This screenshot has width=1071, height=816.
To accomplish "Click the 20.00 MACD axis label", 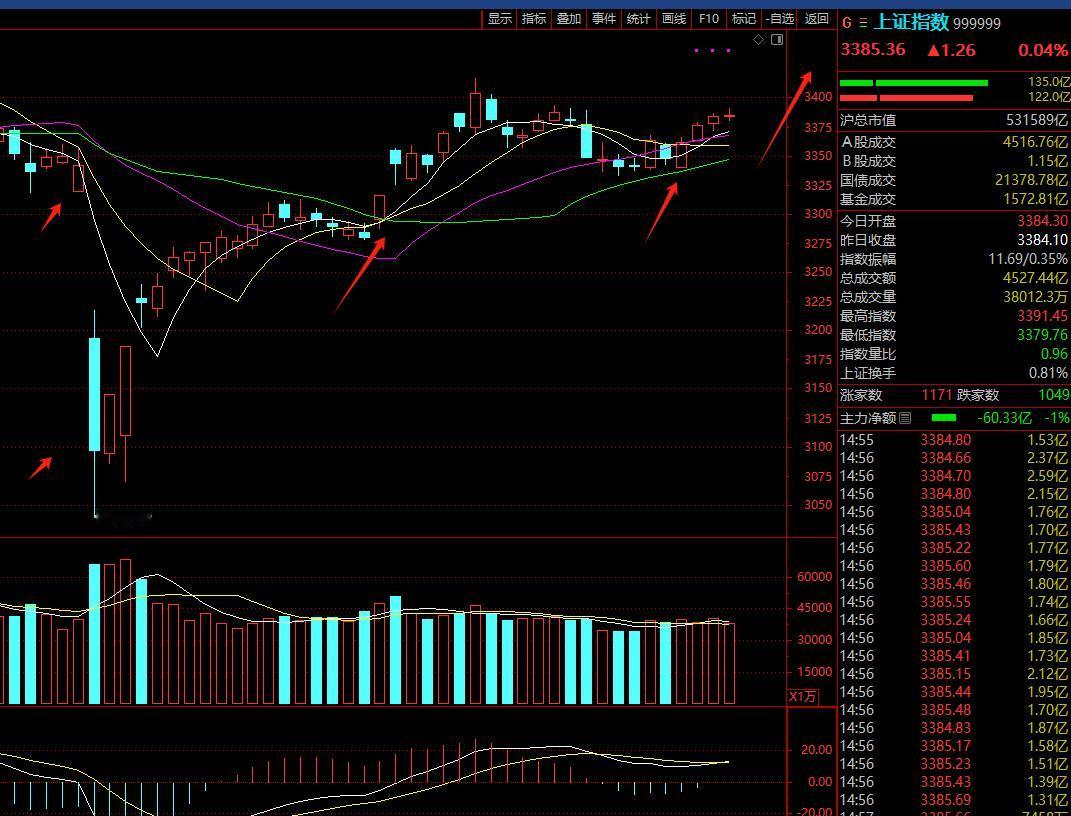I will pos(816,750).
